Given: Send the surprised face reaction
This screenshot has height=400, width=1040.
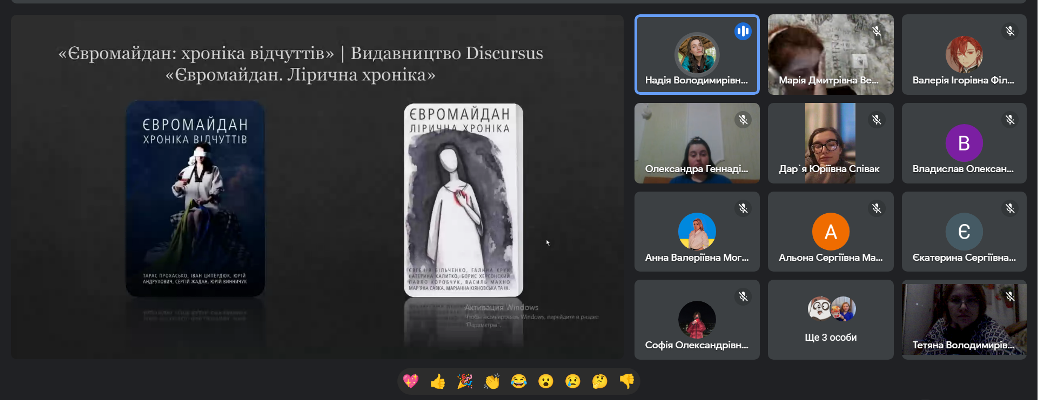Looking at the screenshot, I should tap(546, 381).
